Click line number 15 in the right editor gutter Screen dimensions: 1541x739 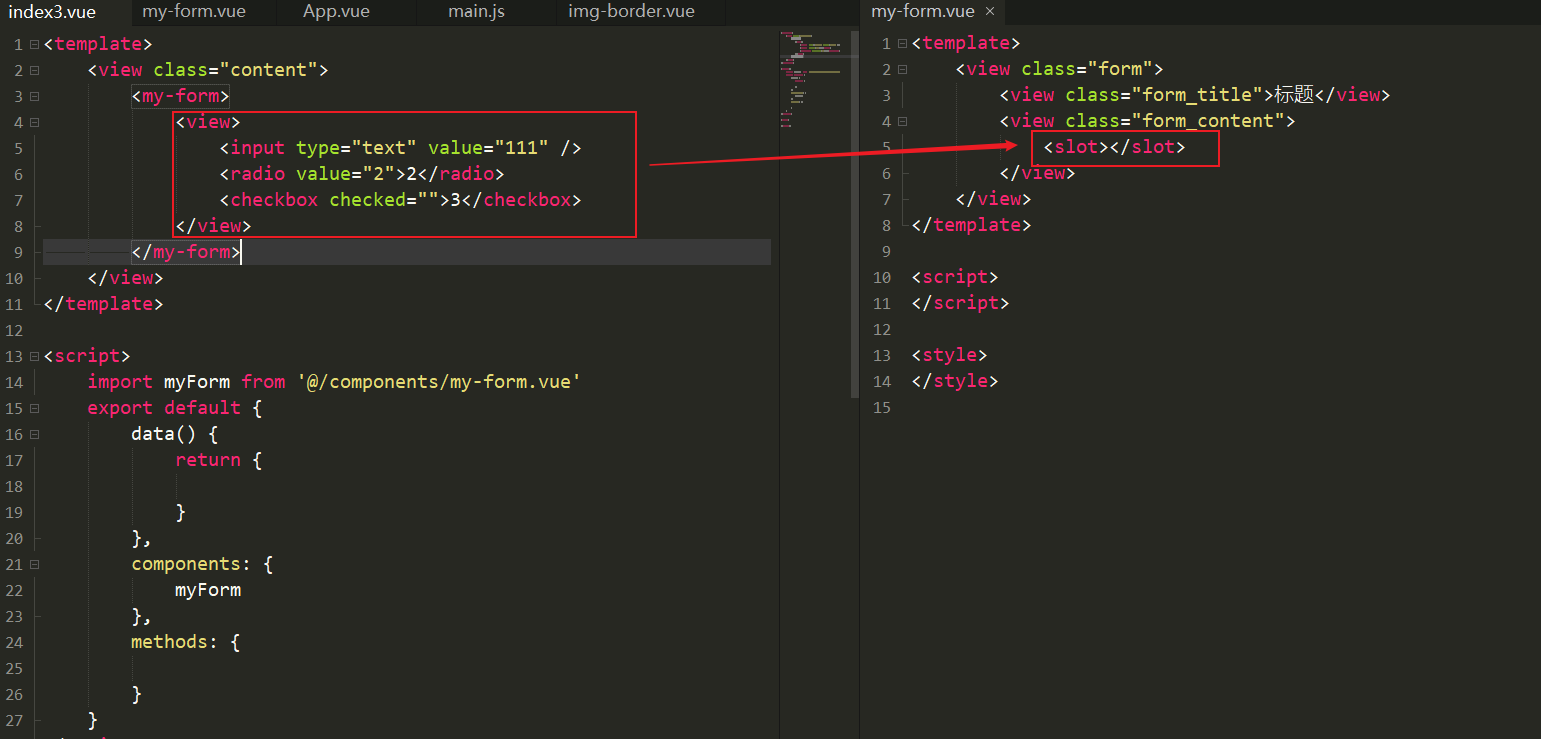881,408
